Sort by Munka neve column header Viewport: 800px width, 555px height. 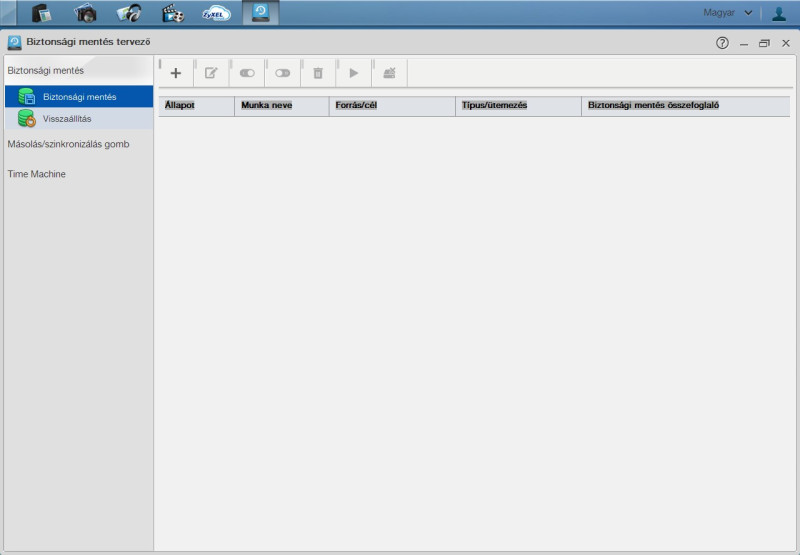click(282, 106)
